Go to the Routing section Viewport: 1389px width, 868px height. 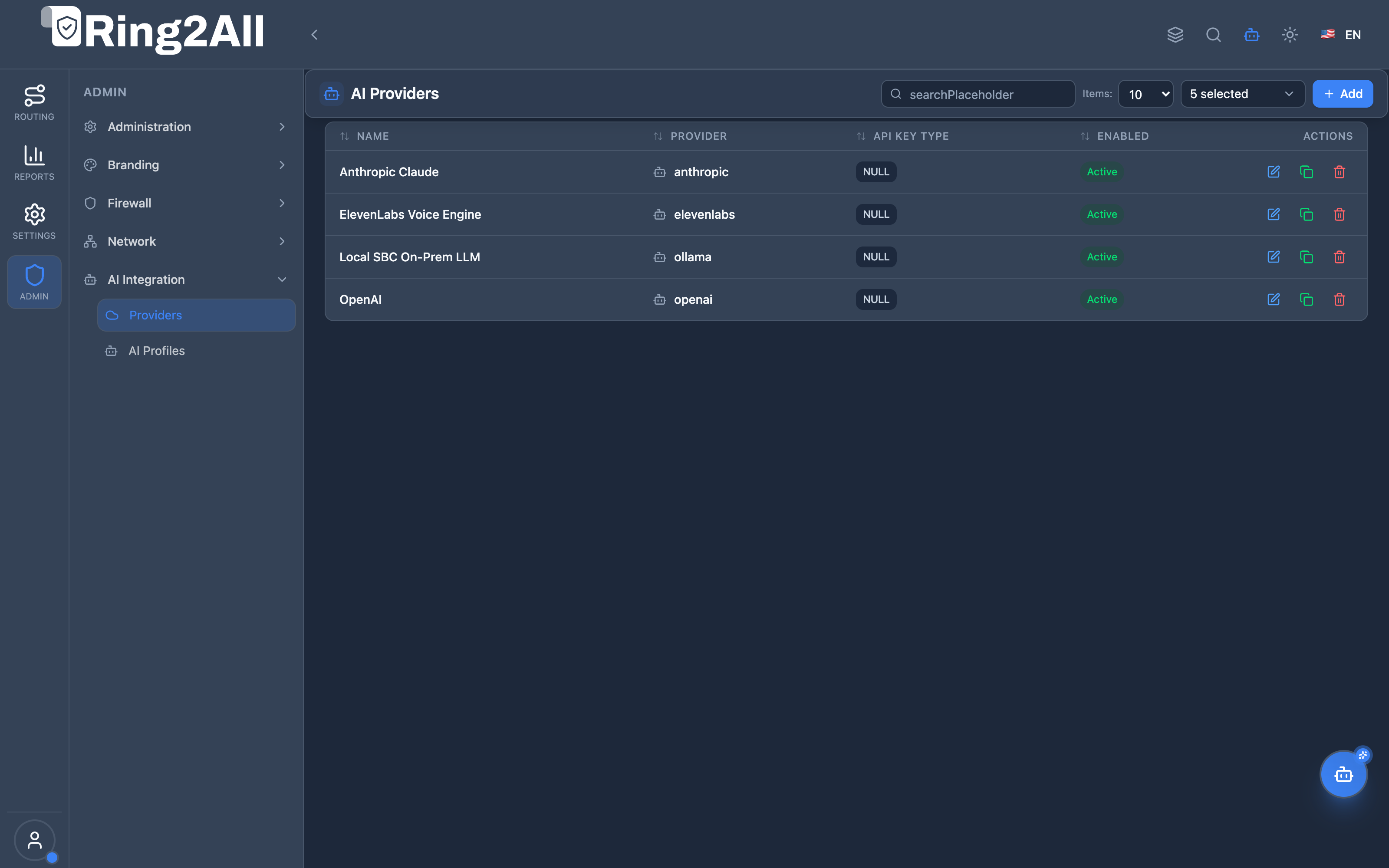pos(34,102)
